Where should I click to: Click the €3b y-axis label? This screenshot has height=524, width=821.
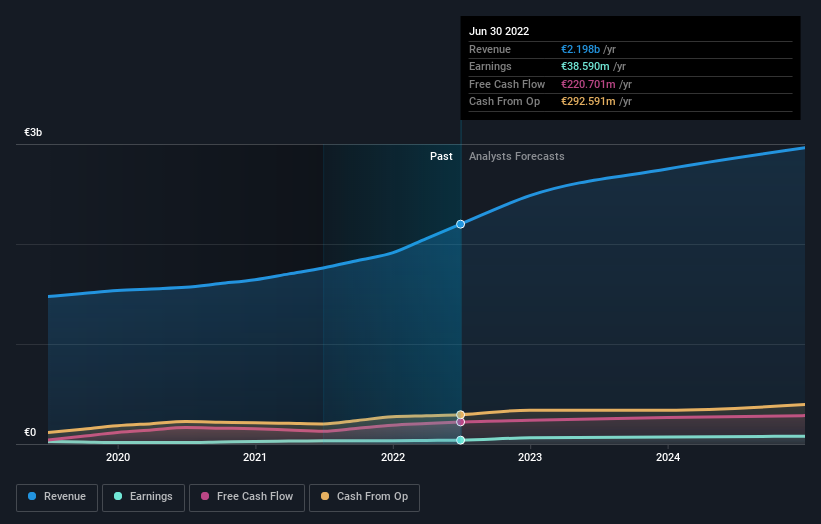pyautogui.click(x=33, y=132)
